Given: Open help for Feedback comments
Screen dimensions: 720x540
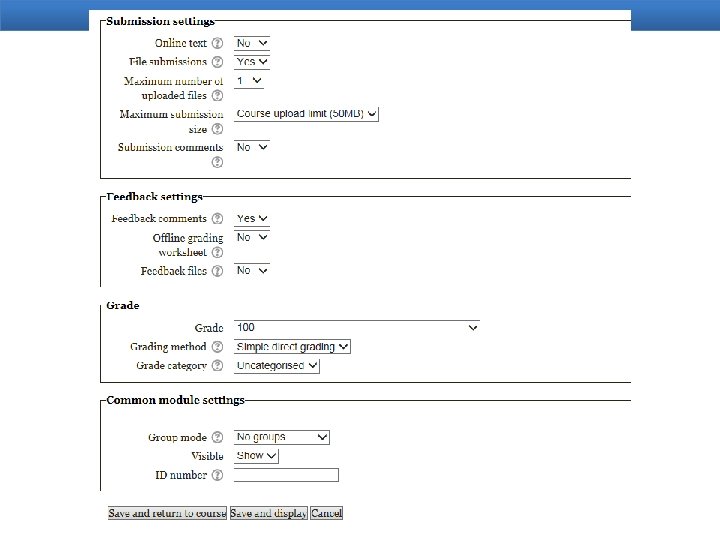Looking at the screenshot, I should click(x=217, y=219).
